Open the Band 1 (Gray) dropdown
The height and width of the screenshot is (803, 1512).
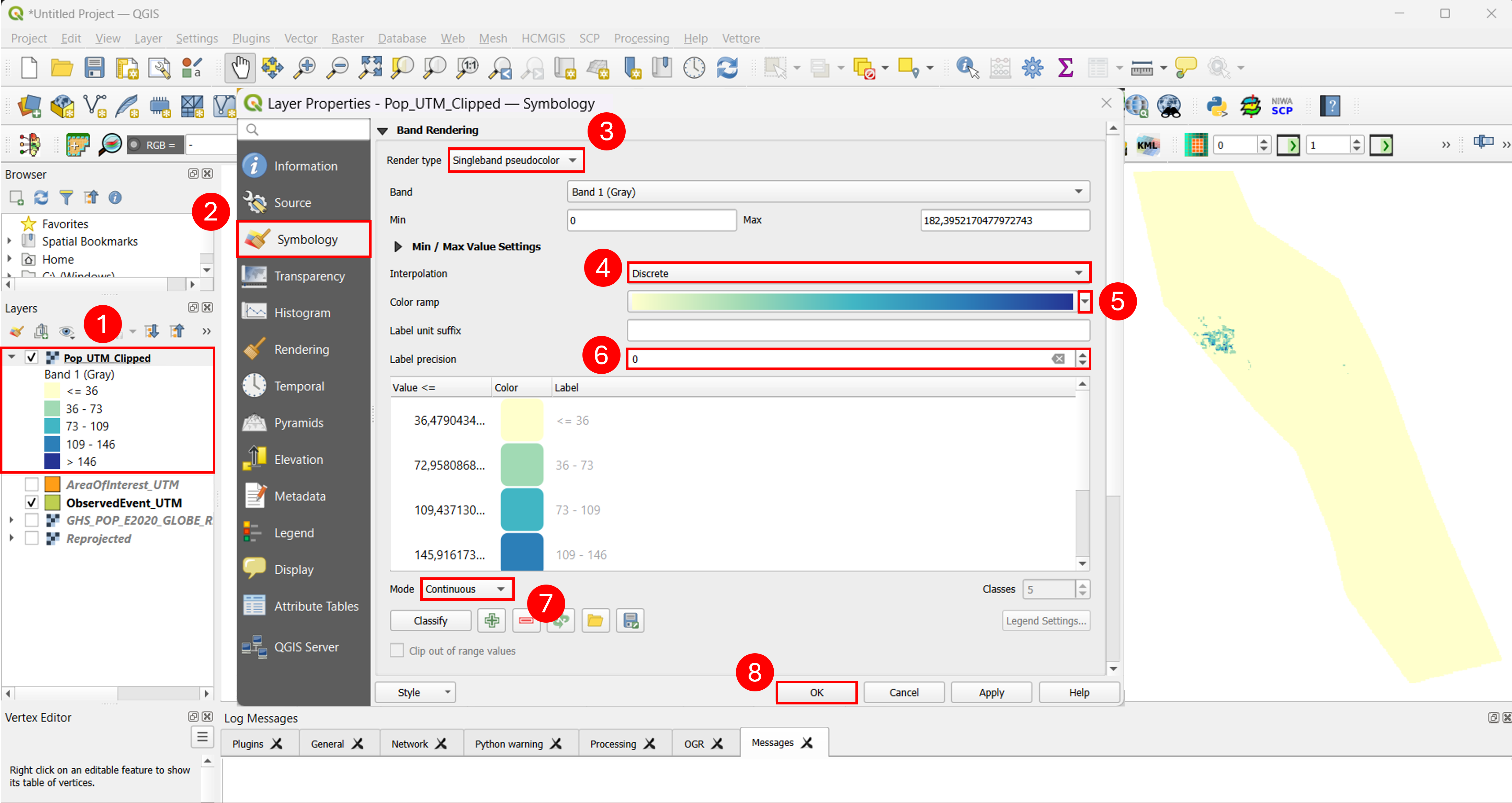coord(828,192)
